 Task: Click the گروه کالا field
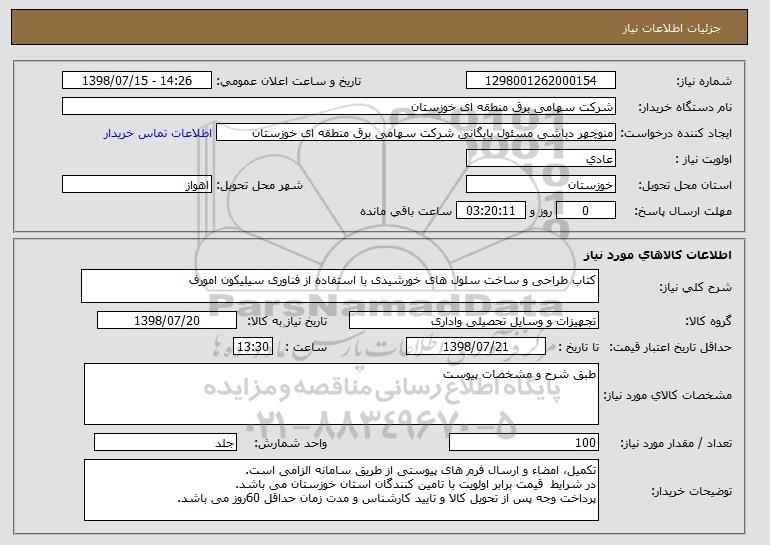pos(474,321)
